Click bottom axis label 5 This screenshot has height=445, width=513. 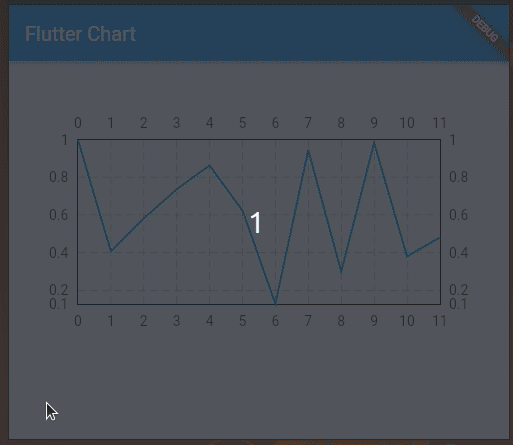pyautogui.click(x=242, y=321)
